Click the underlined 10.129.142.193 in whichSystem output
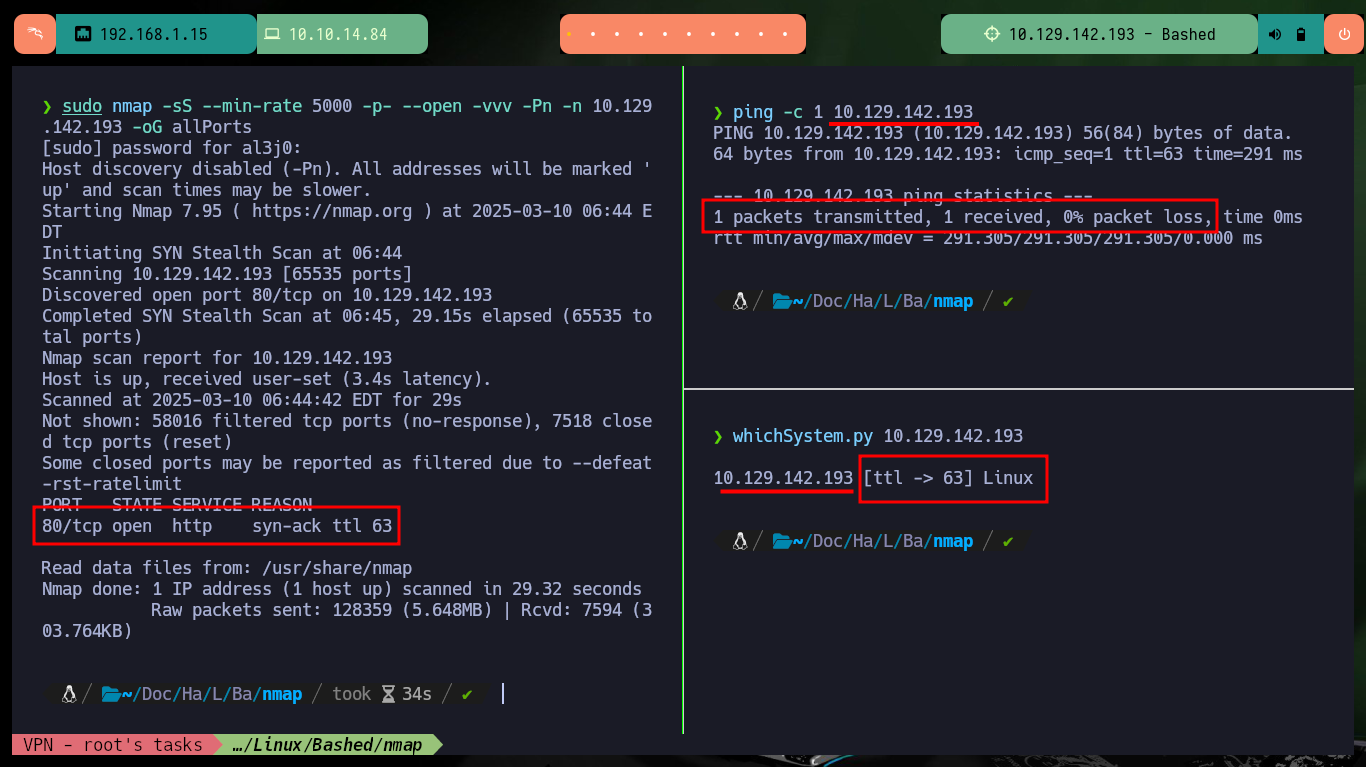Viewport: 1366px width, 767px height. (x=783, y=478)
